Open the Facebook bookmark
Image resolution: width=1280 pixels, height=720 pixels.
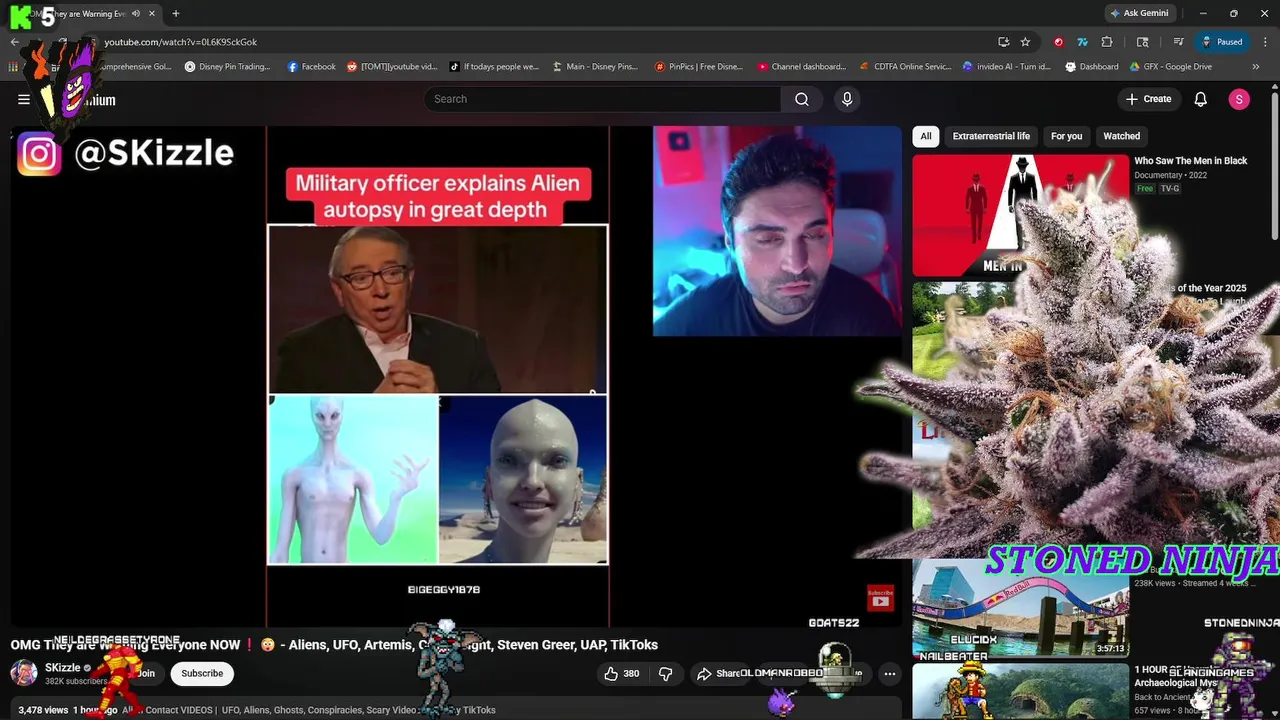[x=311, y=67]
